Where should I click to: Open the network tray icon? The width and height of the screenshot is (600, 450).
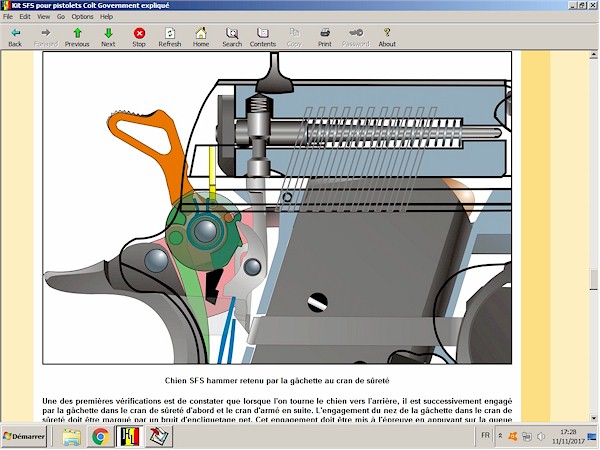coord(527,436)
